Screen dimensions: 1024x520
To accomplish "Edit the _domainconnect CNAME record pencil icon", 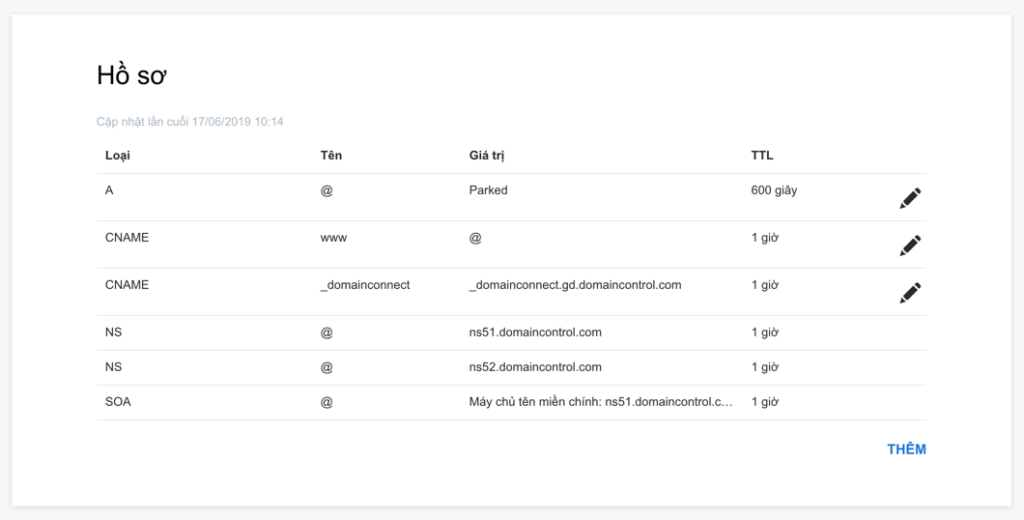I will coord(910,293).
